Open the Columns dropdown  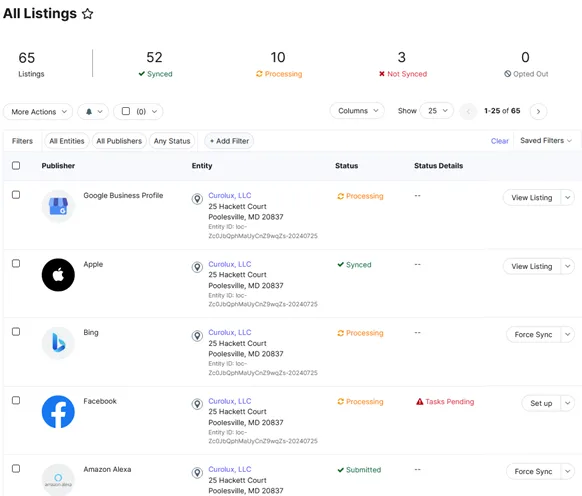pyautogui.click(x=357, y=111)
